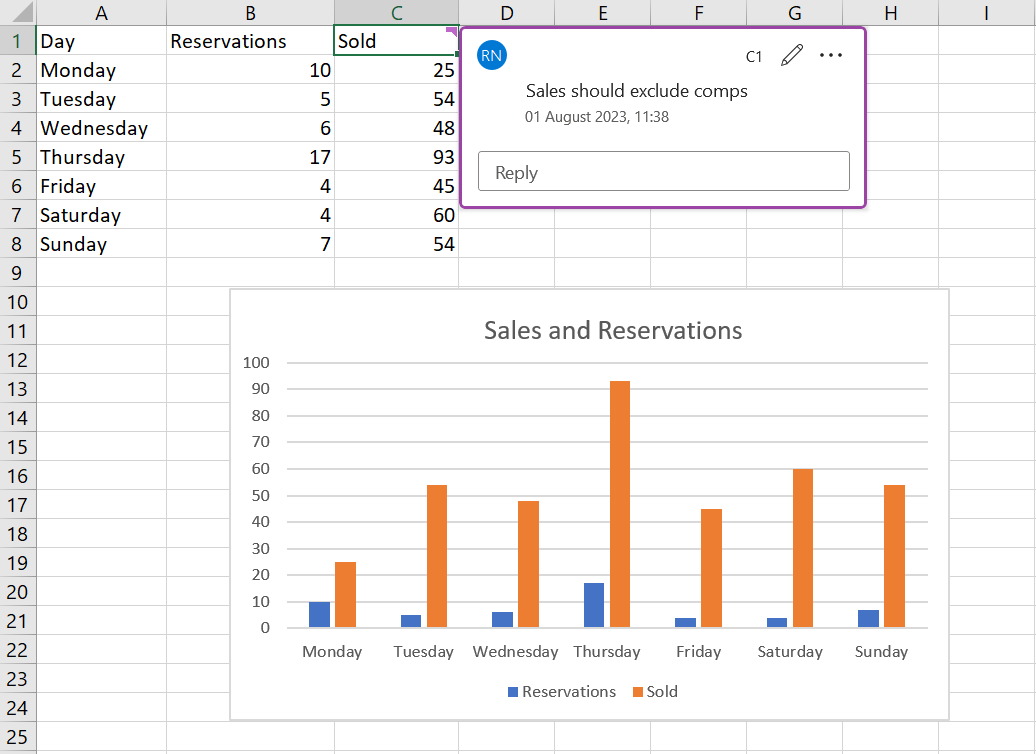Select the 'Wednesday' cell in column A
Viewport: 1036px width, 754px height.
[101, 128]
